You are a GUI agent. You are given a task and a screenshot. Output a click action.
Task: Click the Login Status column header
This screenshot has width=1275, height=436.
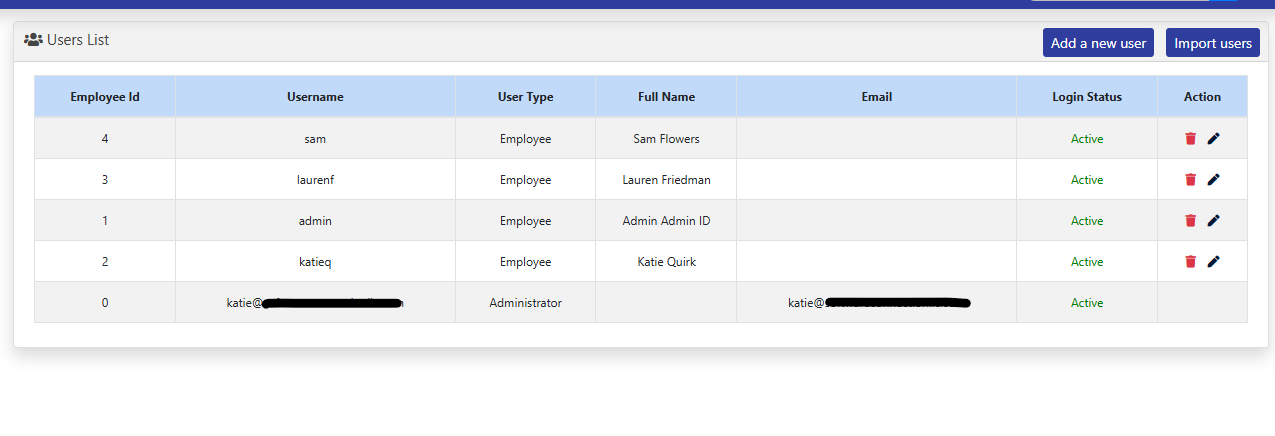click(1087, 97)
